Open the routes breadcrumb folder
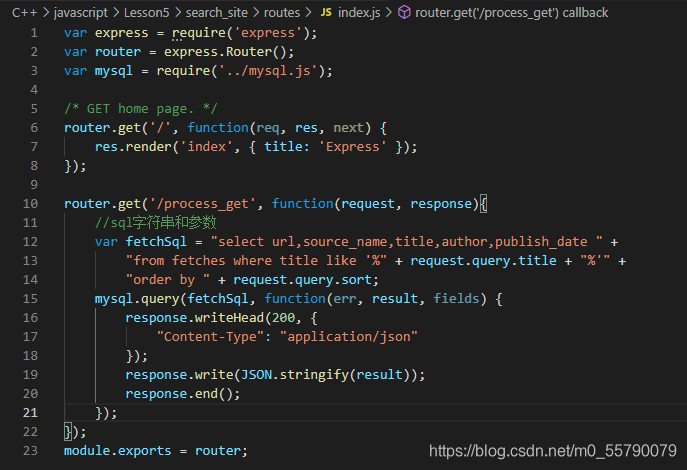Image resolution: width=687 pixels, height=470 pixels. point(282,13)
